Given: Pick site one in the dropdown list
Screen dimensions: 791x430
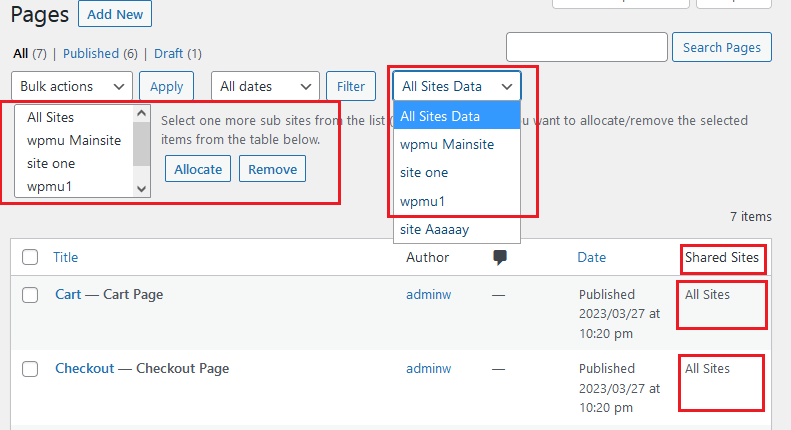Looking at the screenshot, I should [x=424, y=172].
